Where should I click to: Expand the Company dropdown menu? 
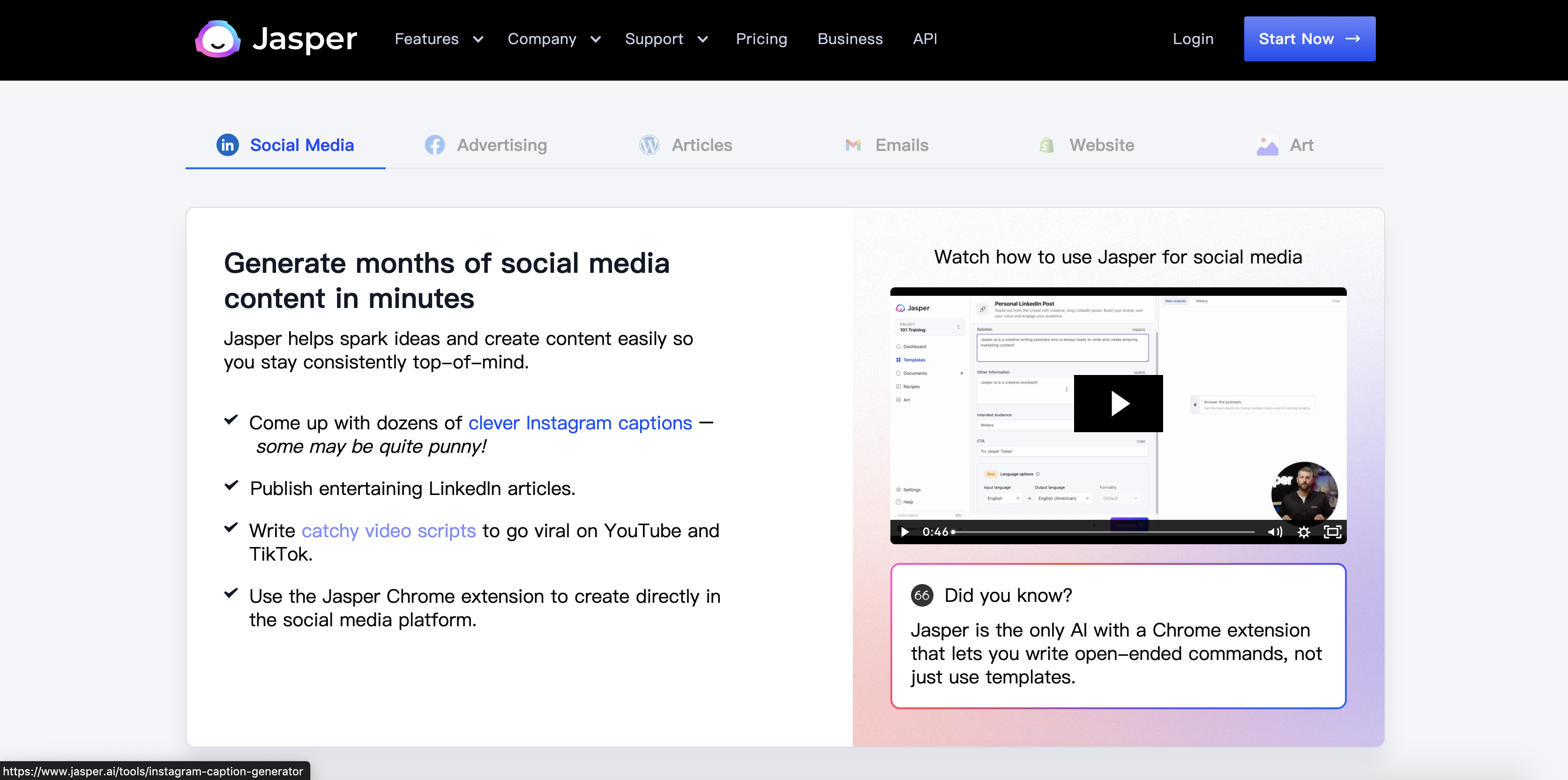click(x=554, y=39)
